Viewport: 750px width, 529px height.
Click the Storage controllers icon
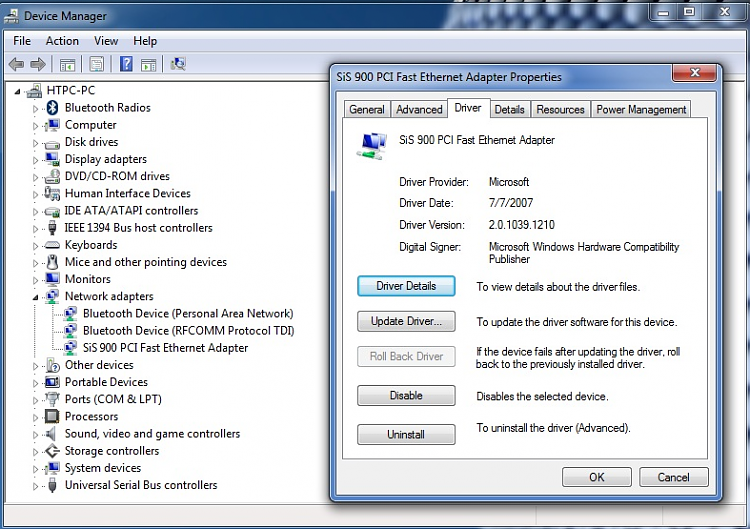[x=52, y=451]
